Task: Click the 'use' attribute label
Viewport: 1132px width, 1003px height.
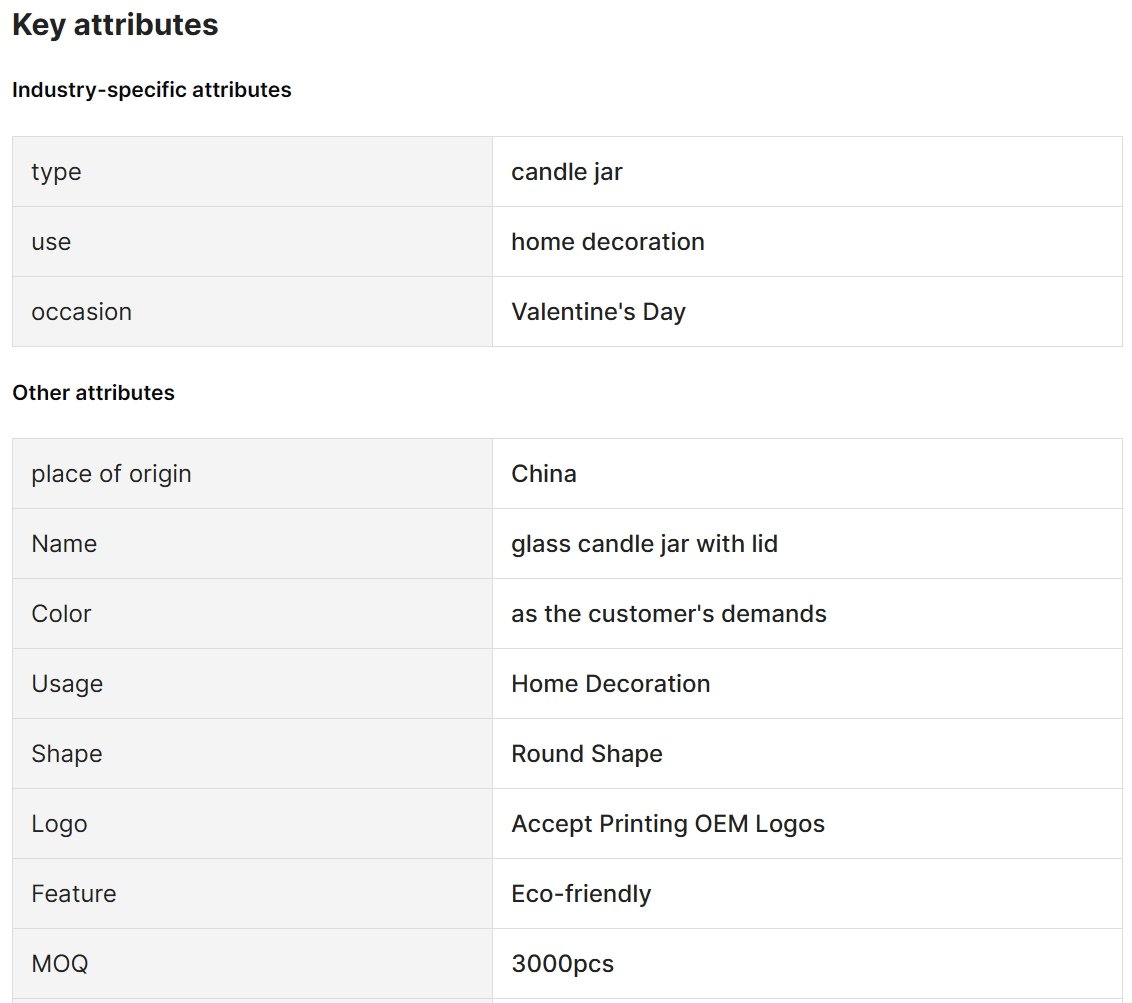Action: tap(51, 242)
